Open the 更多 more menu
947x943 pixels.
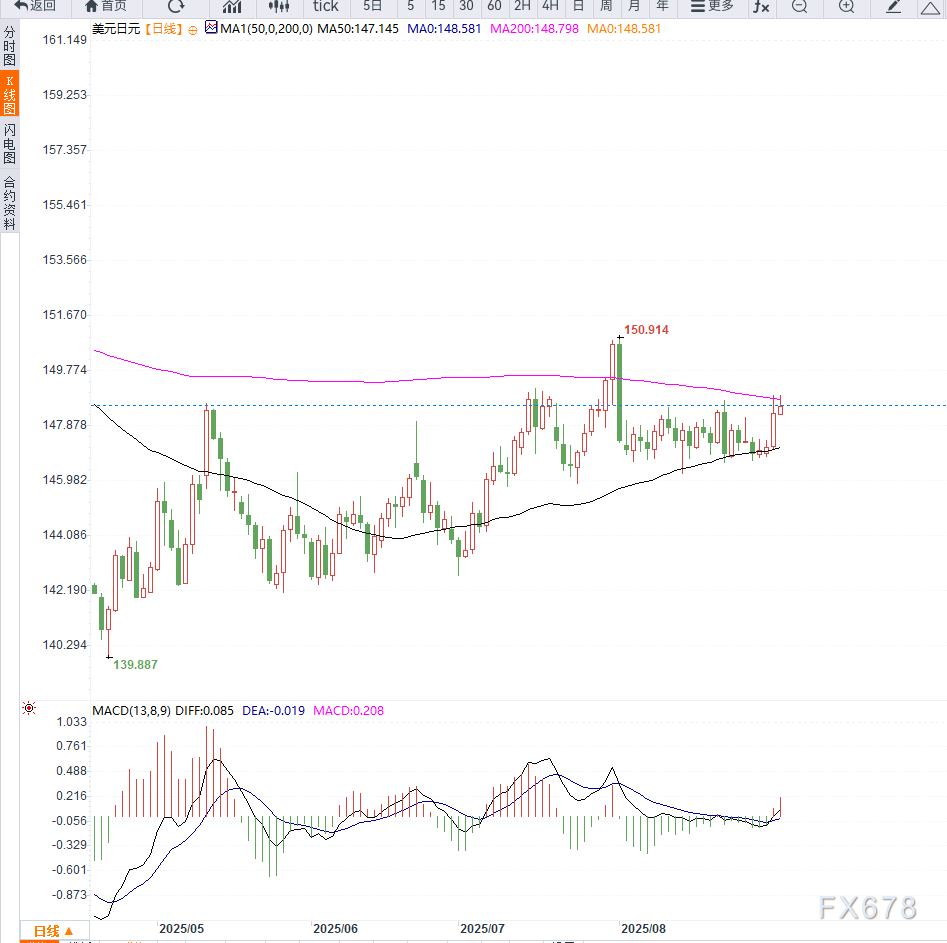coord(712,6)
